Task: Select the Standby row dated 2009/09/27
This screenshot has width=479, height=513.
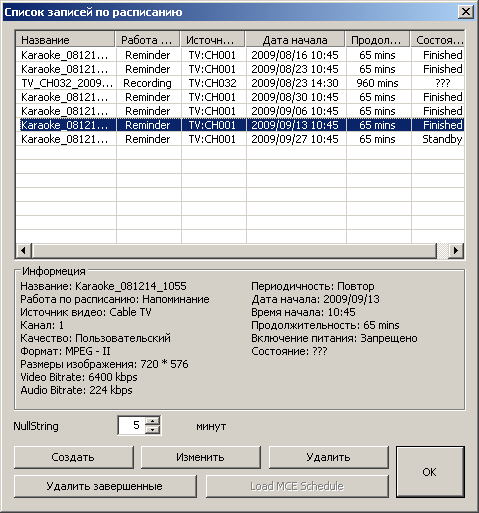Action: 240,139
